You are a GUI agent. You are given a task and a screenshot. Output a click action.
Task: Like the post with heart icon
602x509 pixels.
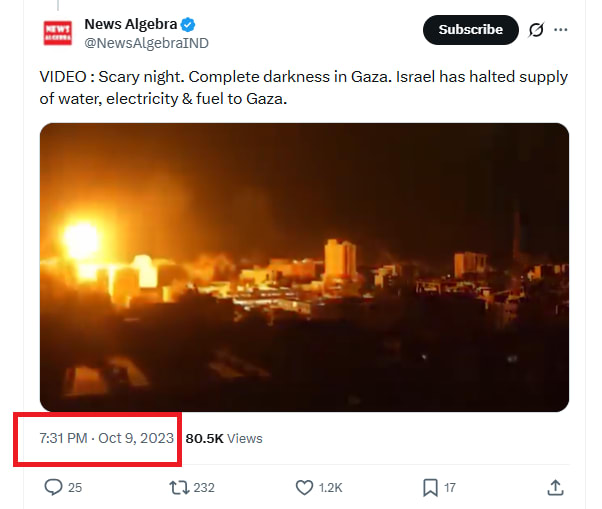click(305, 488)
